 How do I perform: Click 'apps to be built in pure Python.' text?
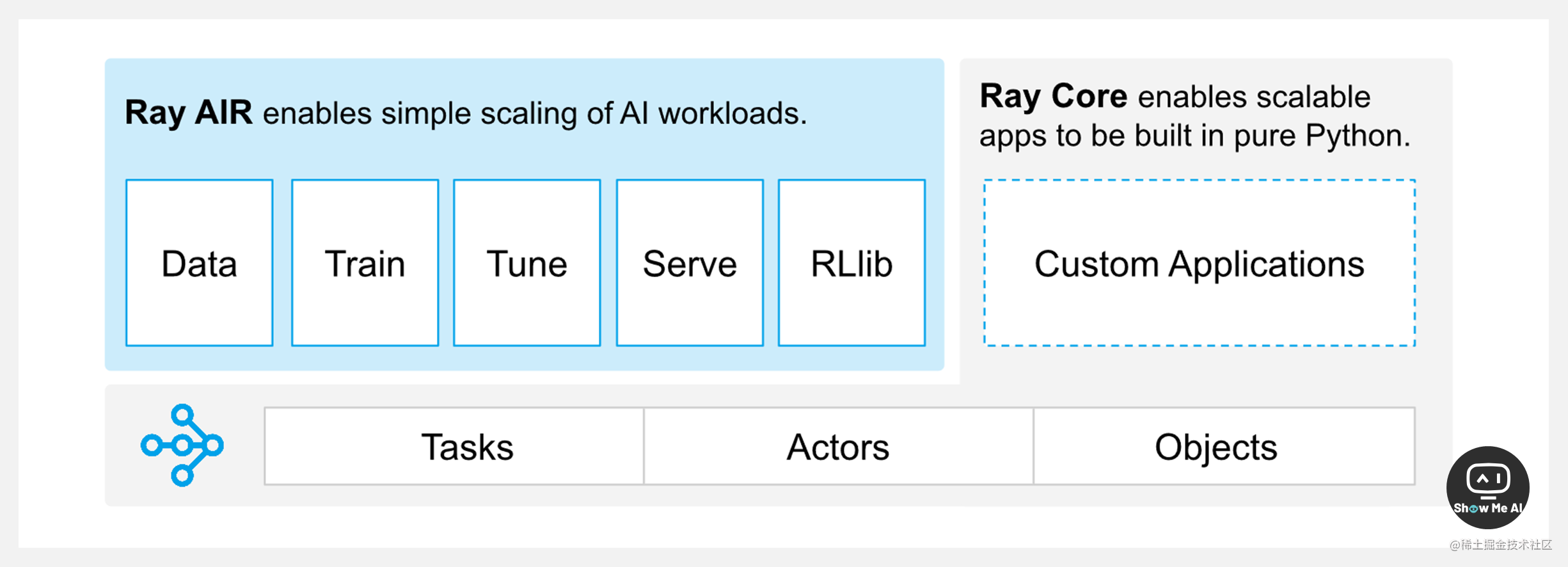(x=1194, y=136)
